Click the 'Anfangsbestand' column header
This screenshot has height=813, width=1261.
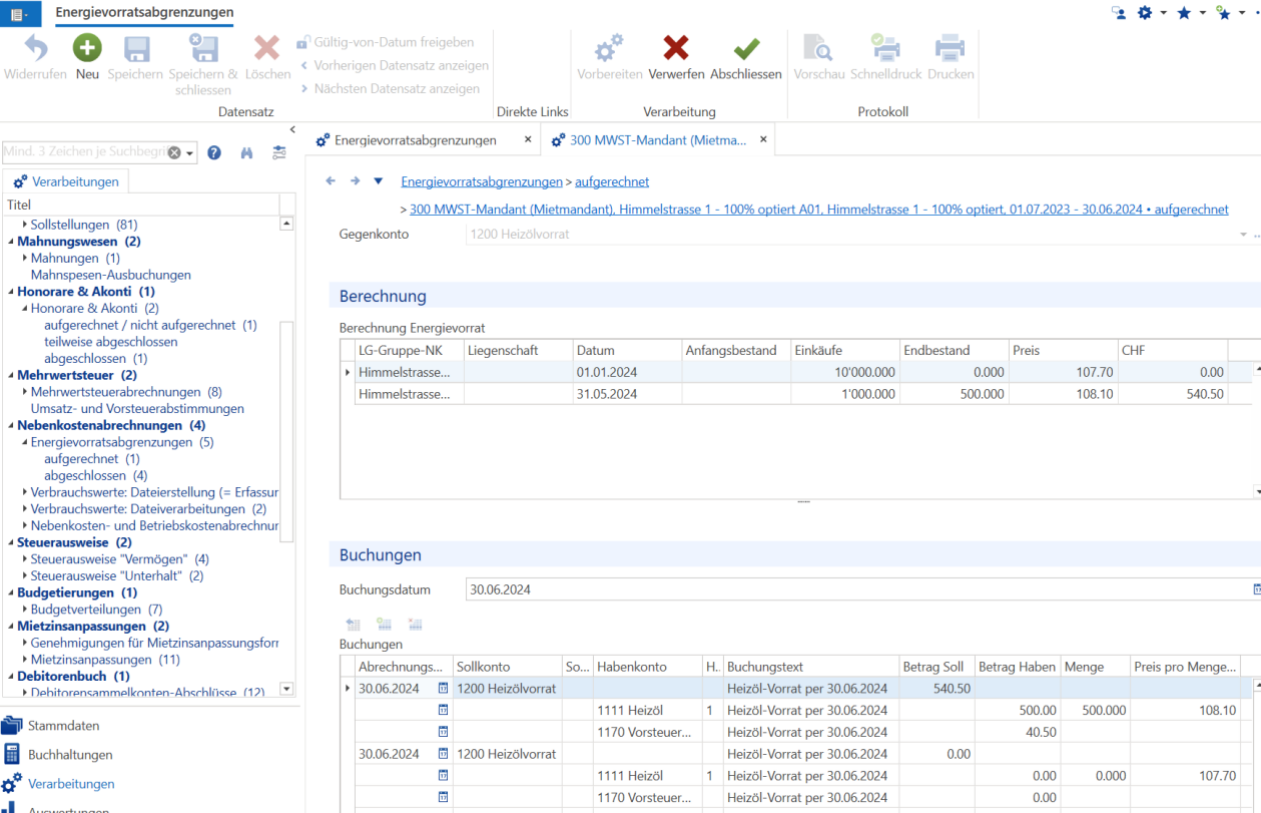[x=735, y=350]
